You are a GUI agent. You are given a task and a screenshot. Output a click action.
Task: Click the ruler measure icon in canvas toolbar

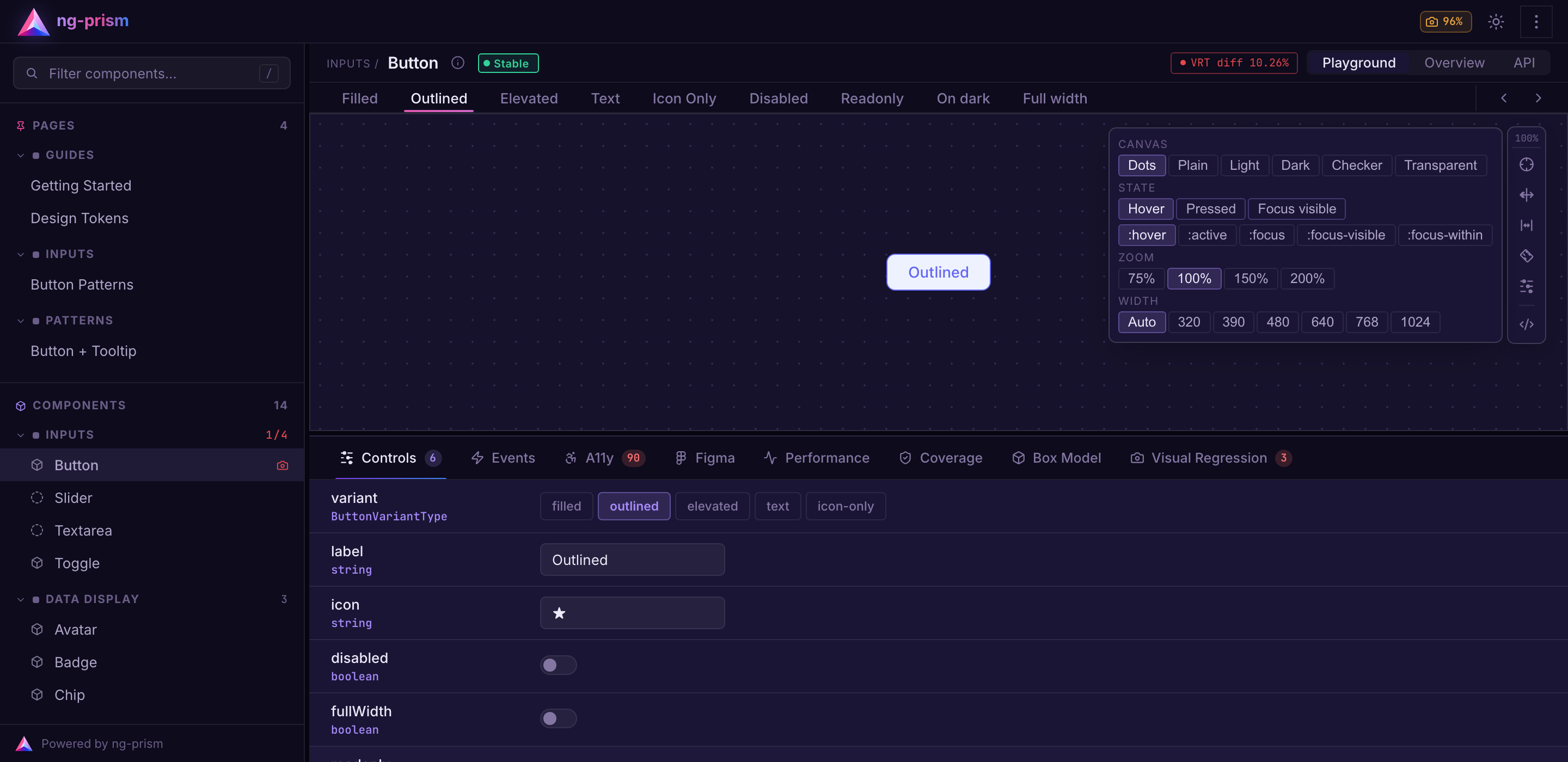(1526, 256)
